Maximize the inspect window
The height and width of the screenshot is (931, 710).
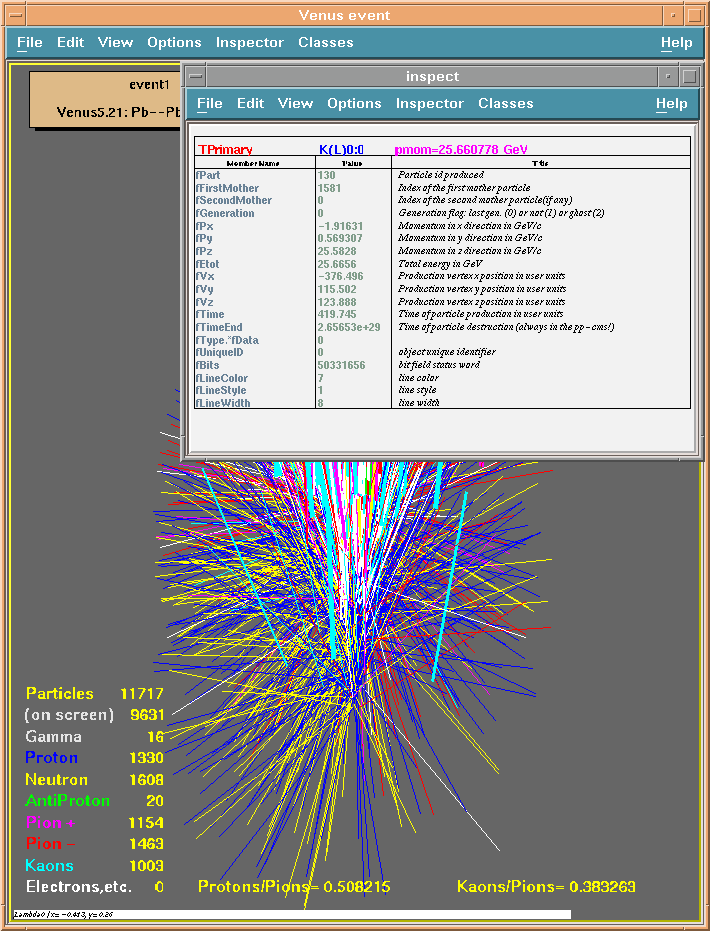689,77
